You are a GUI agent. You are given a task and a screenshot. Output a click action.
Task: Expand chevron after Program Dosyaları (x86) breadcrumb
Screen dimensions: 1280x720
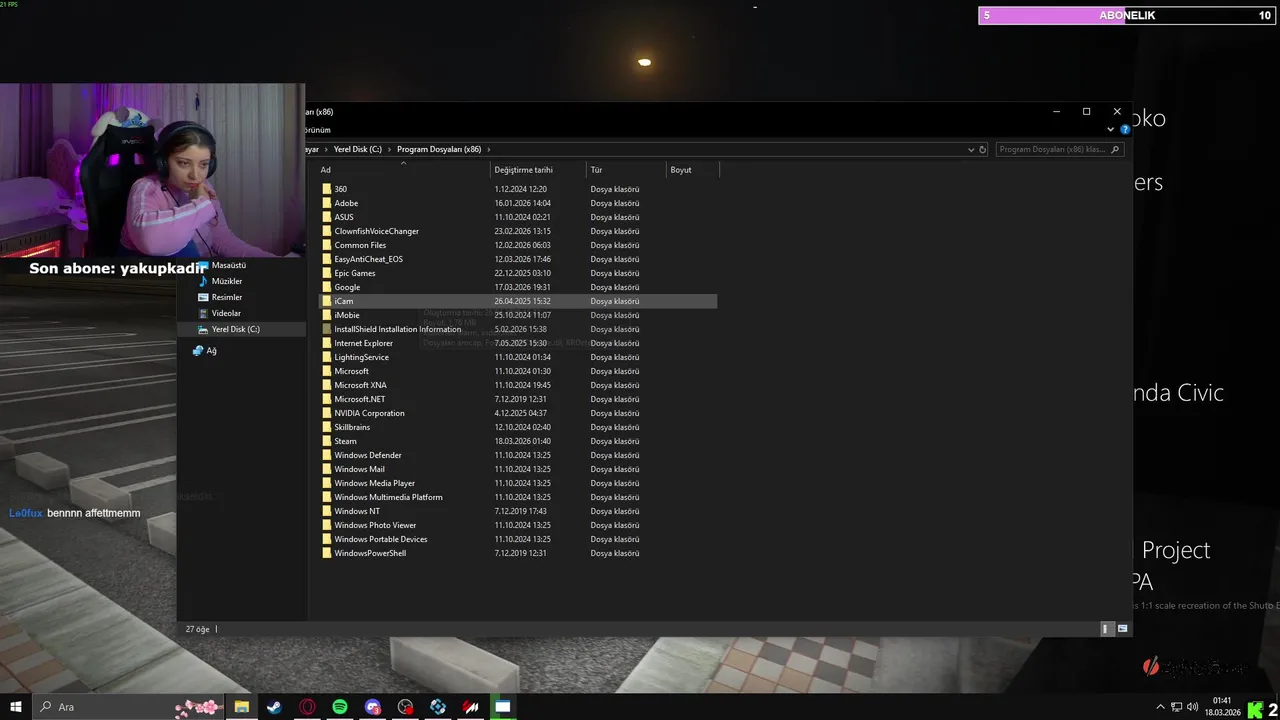pos(488,149)
